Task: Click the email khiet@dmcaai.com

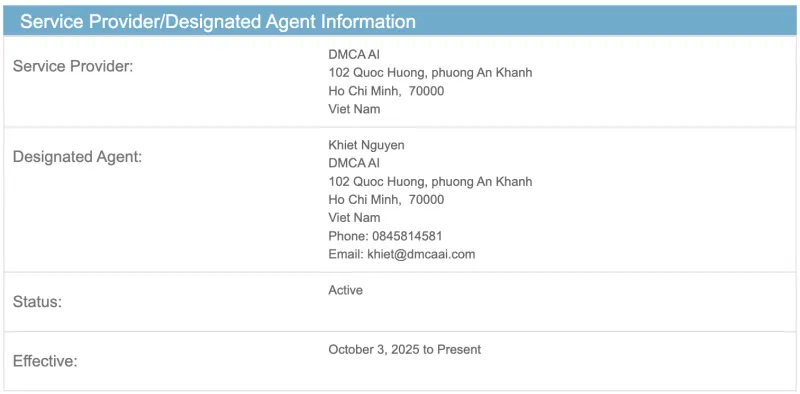Action: (421, 254)
